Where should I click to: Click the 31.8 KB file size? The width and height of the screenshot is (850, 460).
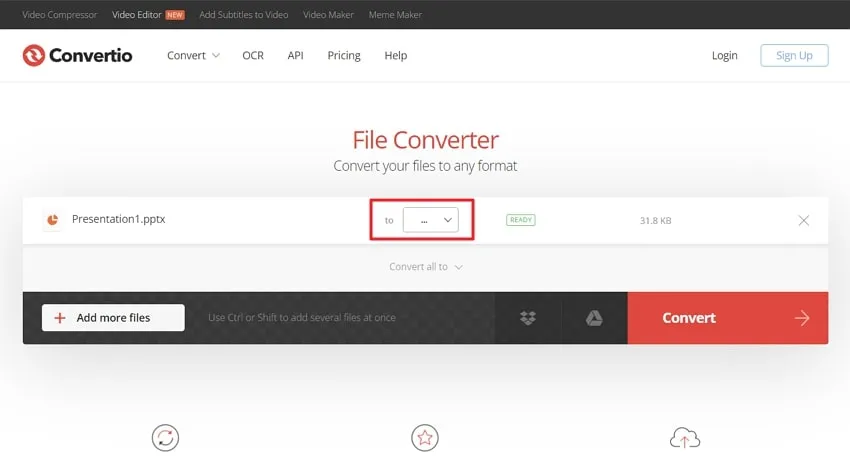[655, 221]
